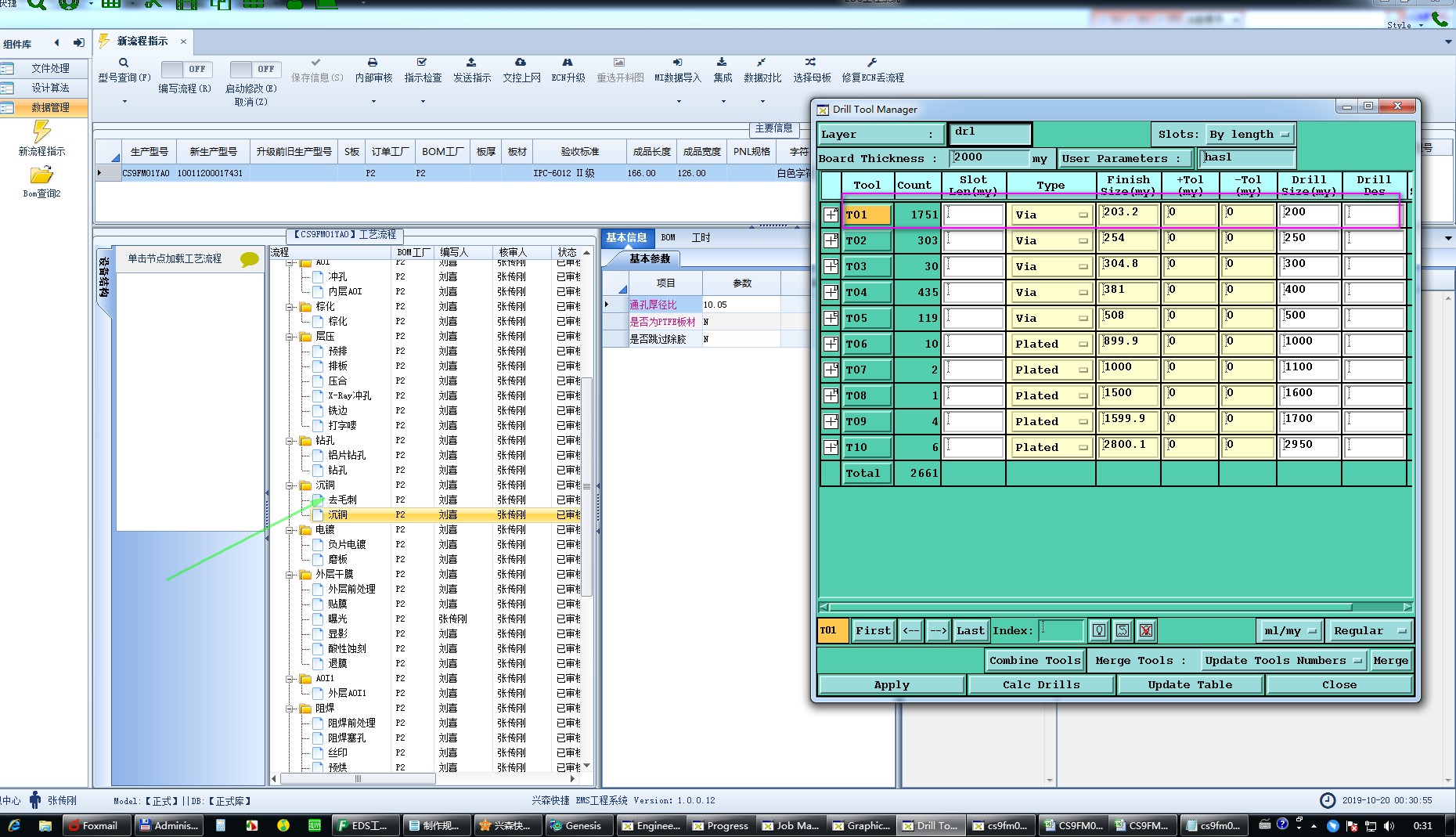Click the red X delete icon in Drill Tool Manager
This screenshot has width=1456, height=837.
[1146, 630]
